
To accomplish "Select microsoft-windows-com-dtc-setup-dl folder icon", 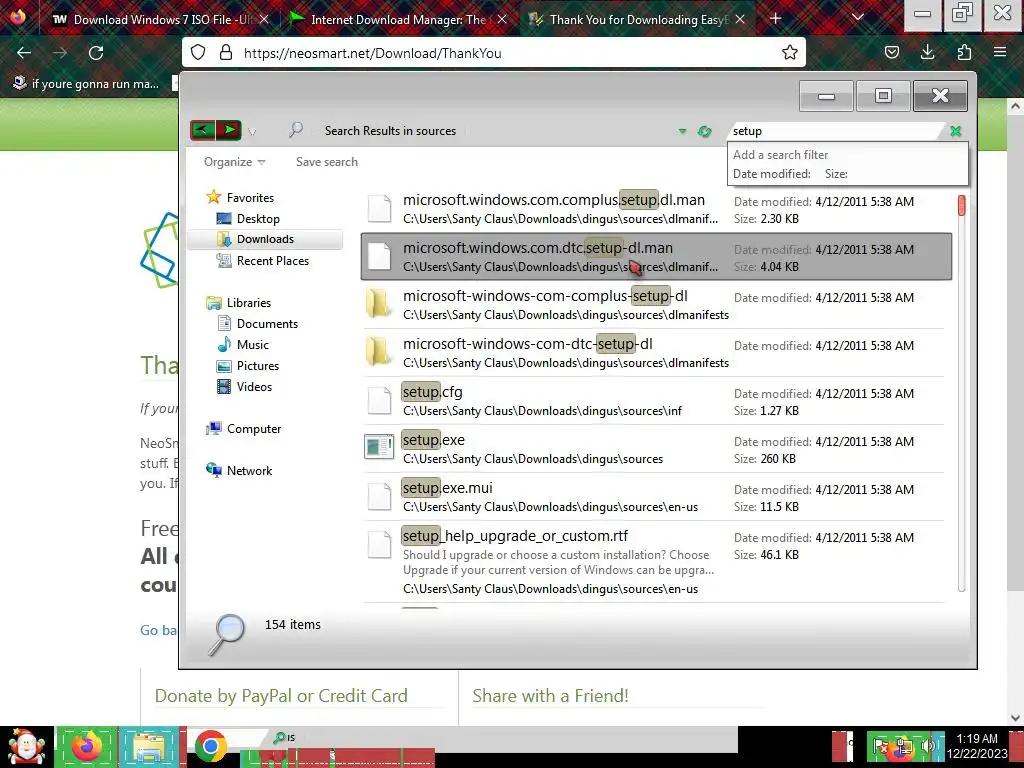I will 379,352.
